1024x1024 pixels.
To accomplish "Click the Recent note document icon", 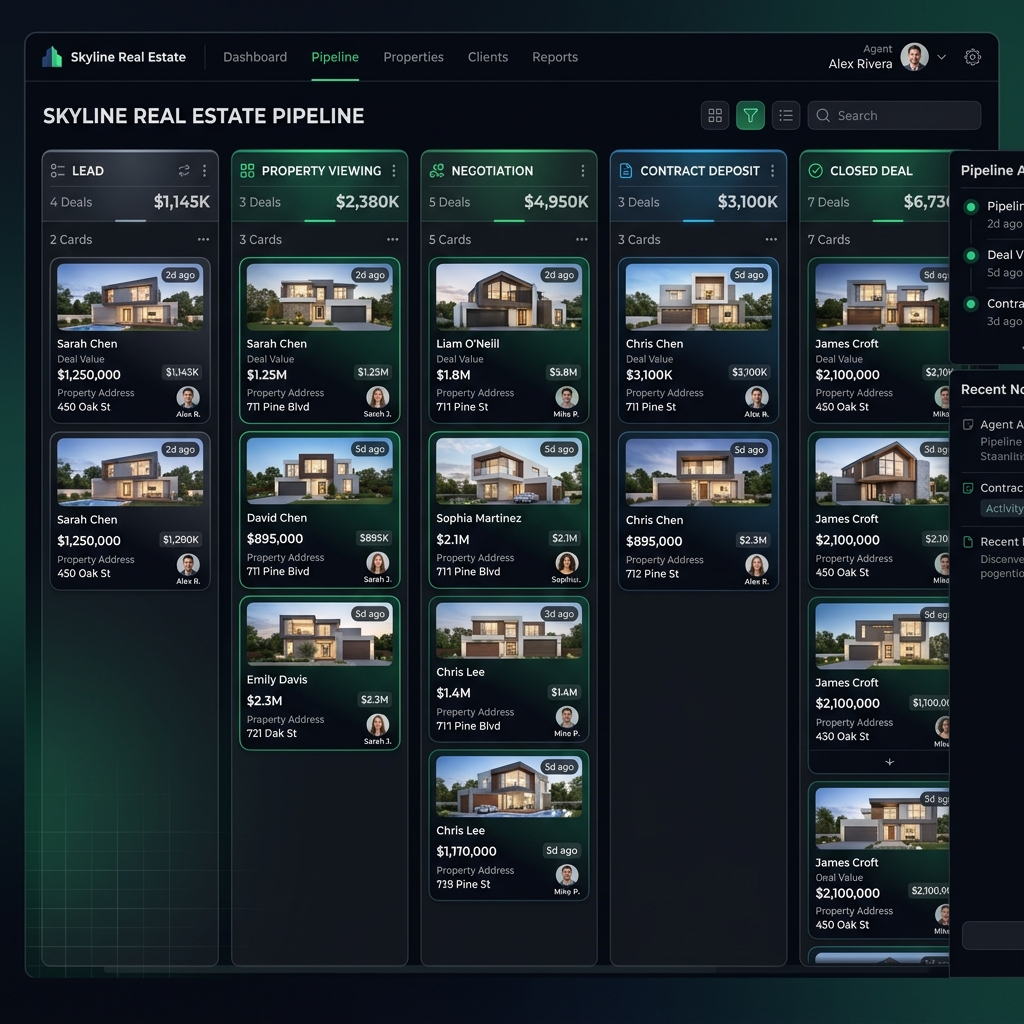I will coord(968,541).
